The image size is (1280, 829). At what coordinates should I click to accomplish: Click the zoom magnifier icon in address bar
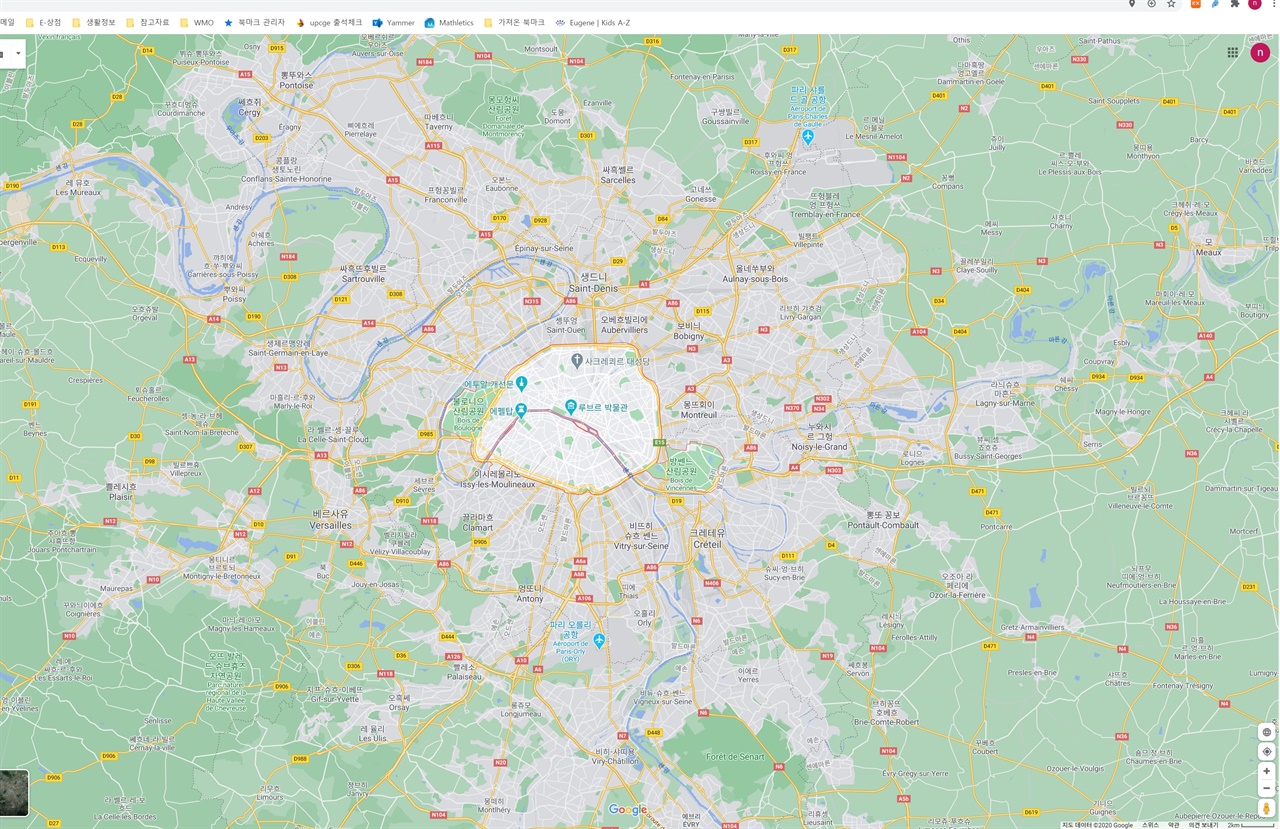pyautogui.click(x=1151, y=4)
